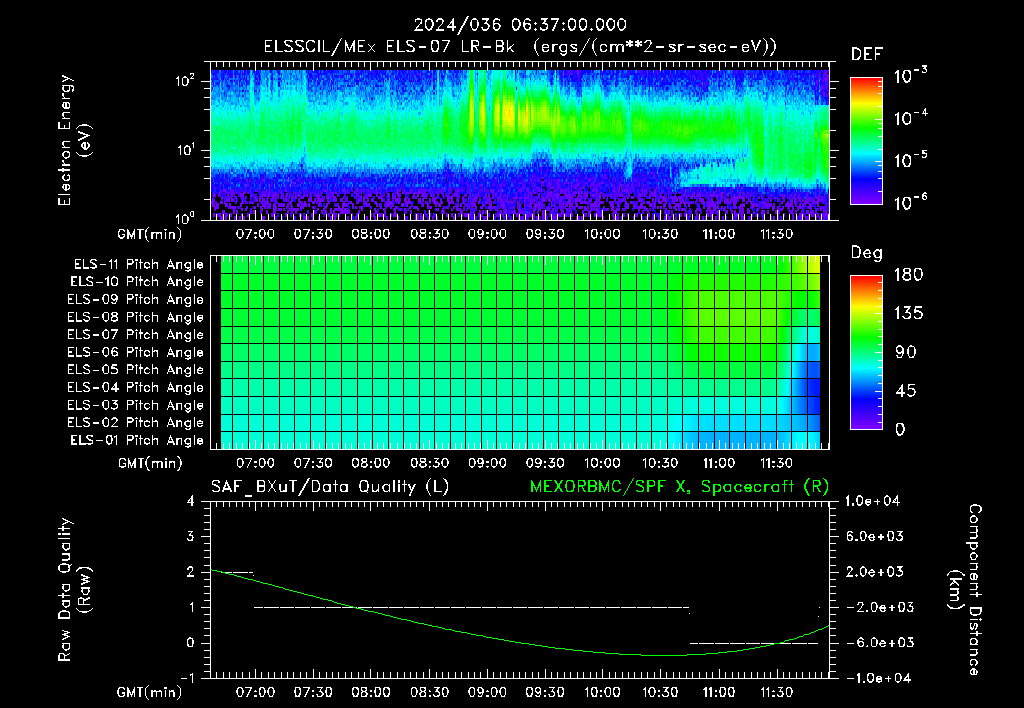This screenshot has height=708, width=1024.
Task: Click the 3 tick on data quality axis
Action: 191,536
